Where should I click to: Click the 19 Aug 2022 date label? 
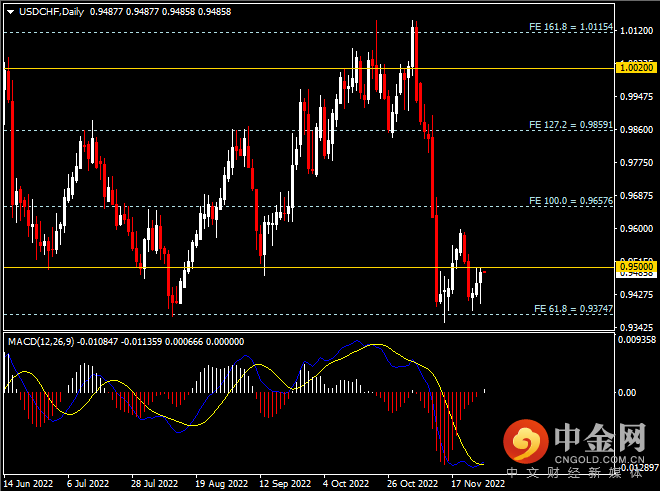click(218, 481)
